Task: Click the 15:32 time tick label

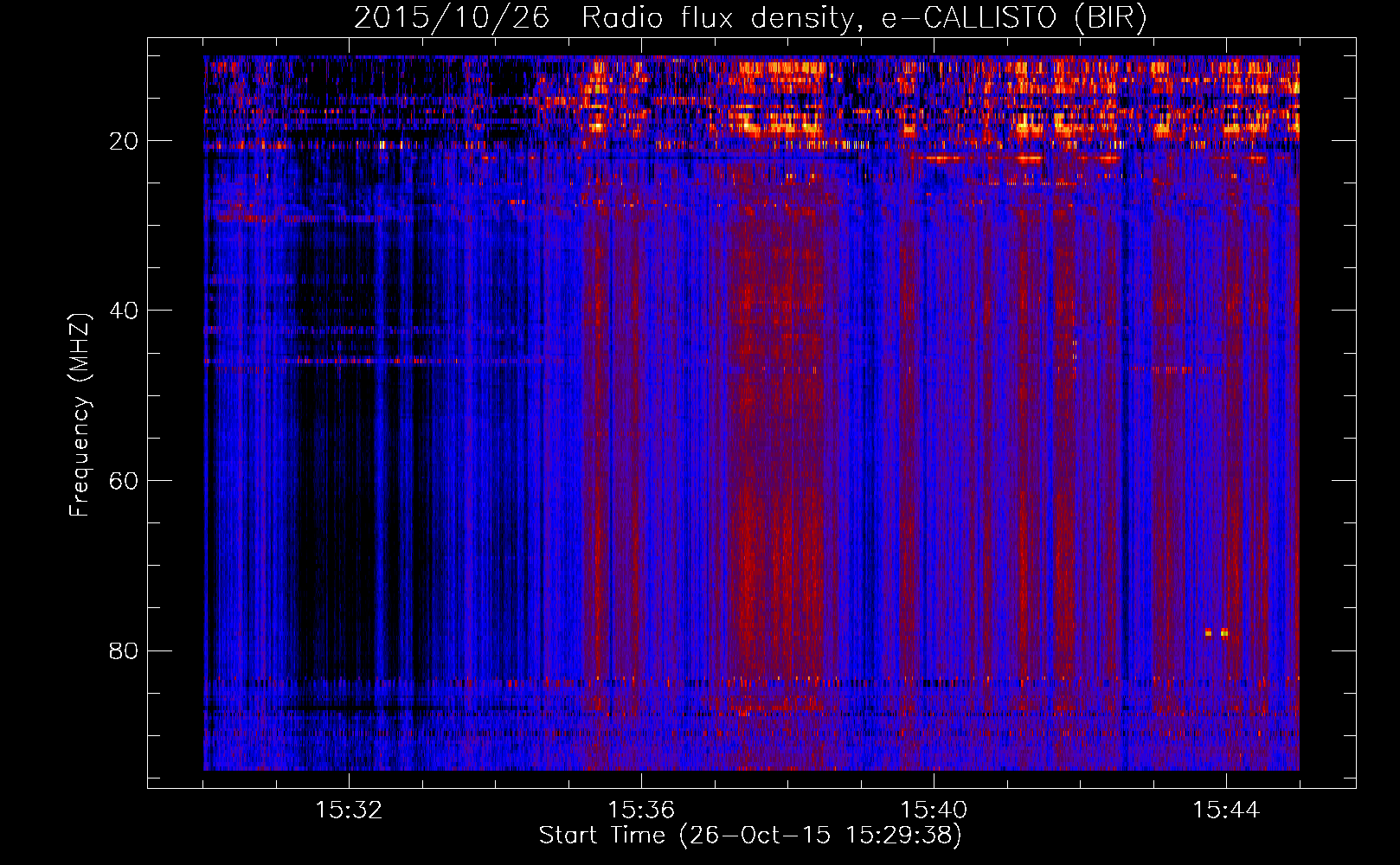Action: pyautogui.click(x=349, y=810)
